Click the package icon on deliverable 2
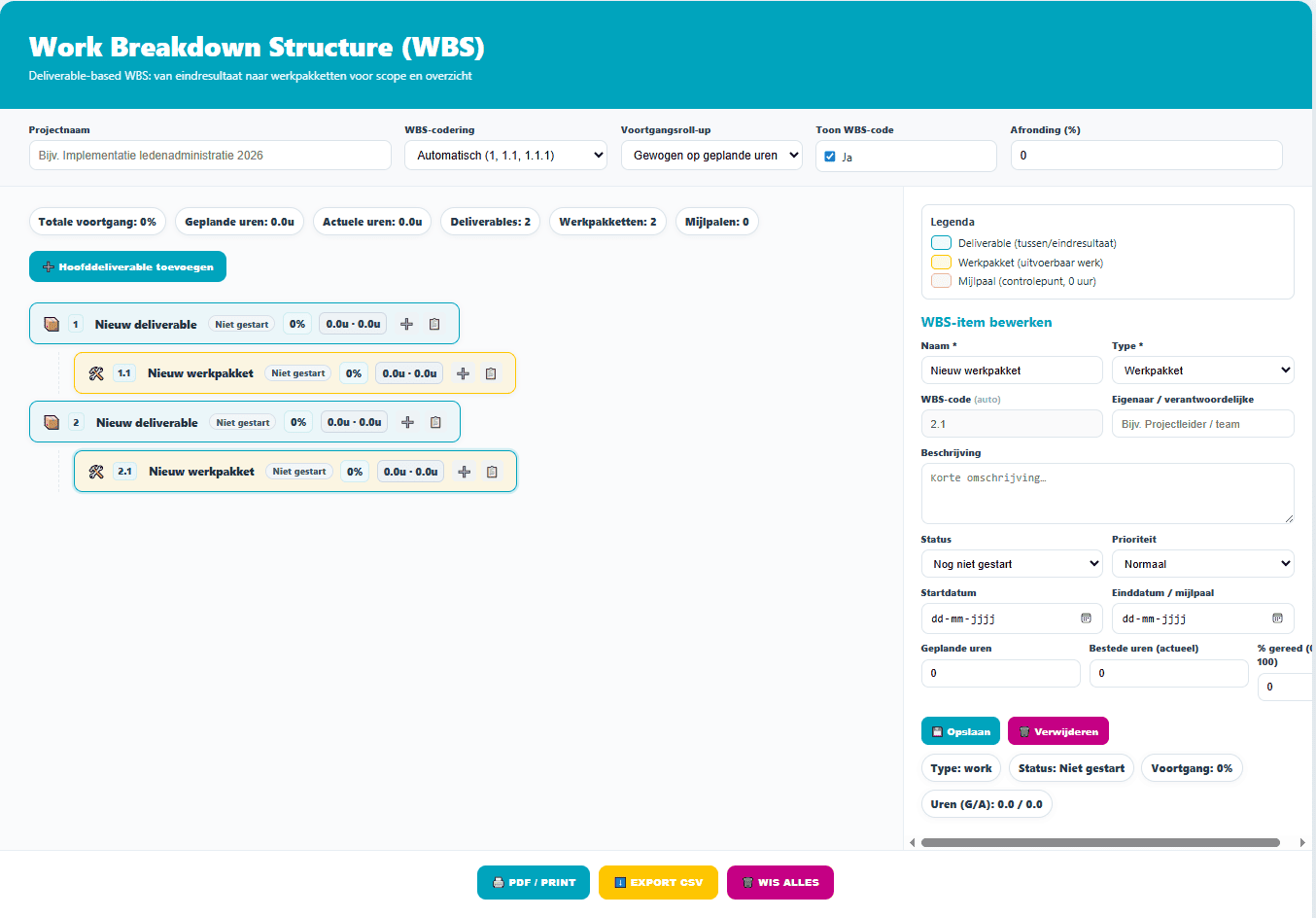The width and height of the screenshot is (1316, 918). click(53, 421)
